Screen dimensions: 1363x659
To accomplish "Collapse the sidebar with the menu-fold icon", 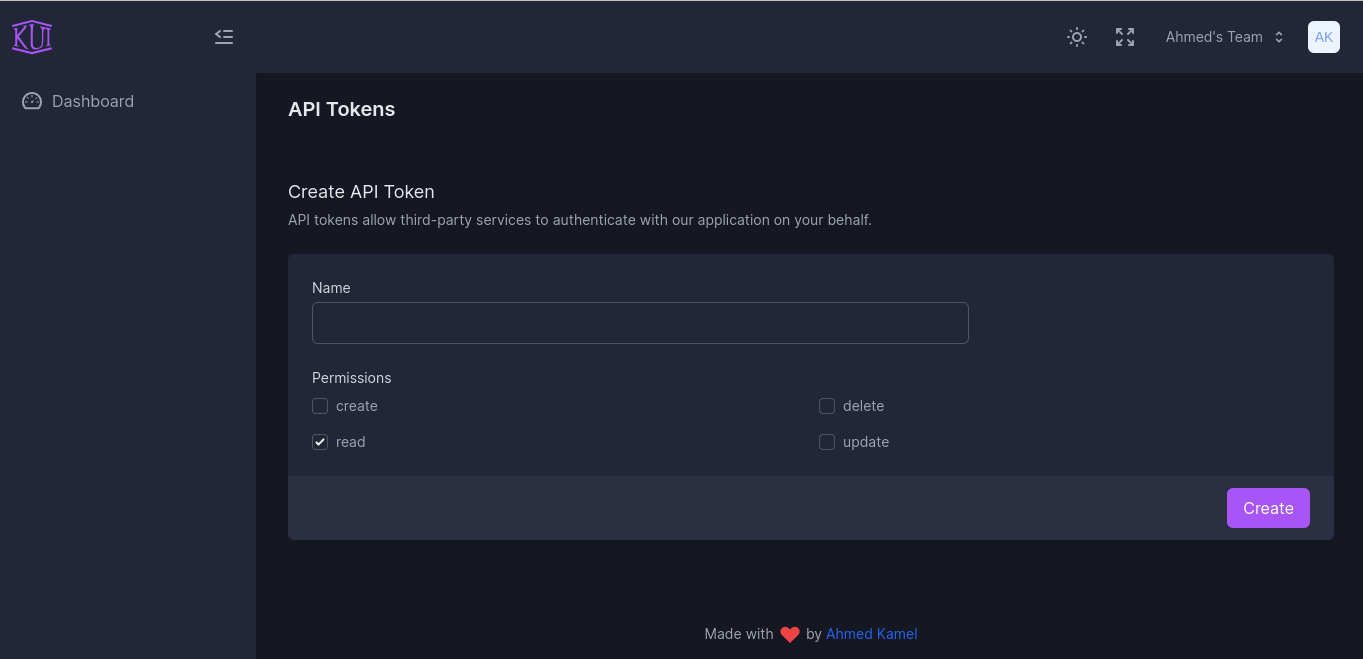I will [224, 37].
